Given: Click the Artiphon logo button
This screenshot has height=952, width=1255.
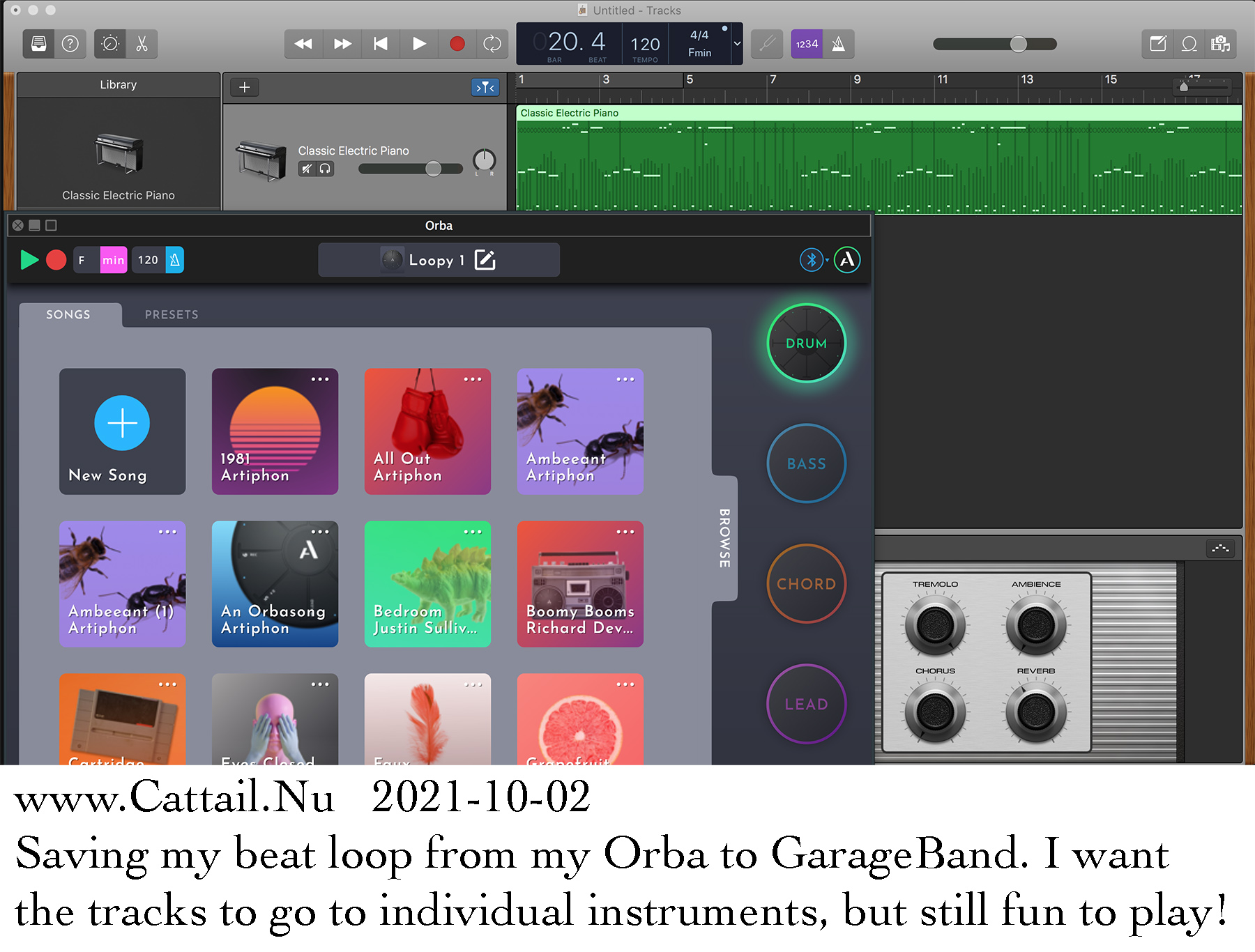Looking at the screenshot, I should coord(847,260).
